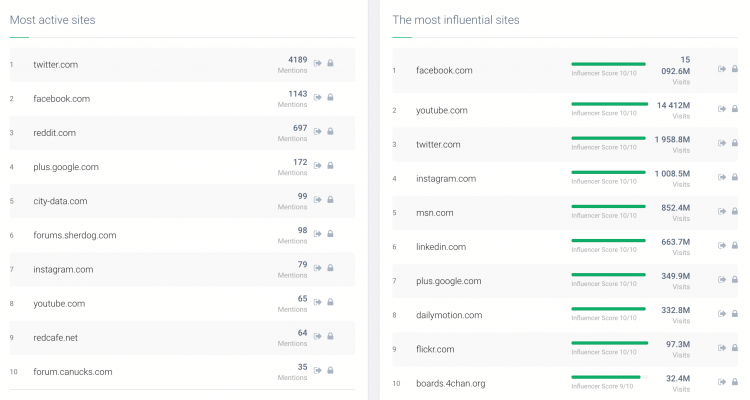Select twitter.com in most active sites
This screenshot has width=750, height=400.
[55, 65]
